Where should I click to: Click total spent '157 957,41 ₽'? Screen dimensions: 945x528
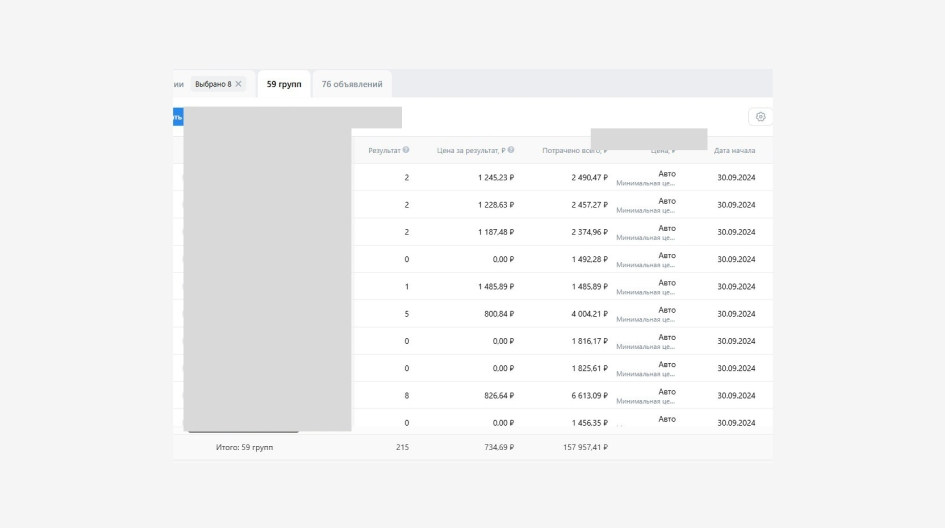[585, 447]
